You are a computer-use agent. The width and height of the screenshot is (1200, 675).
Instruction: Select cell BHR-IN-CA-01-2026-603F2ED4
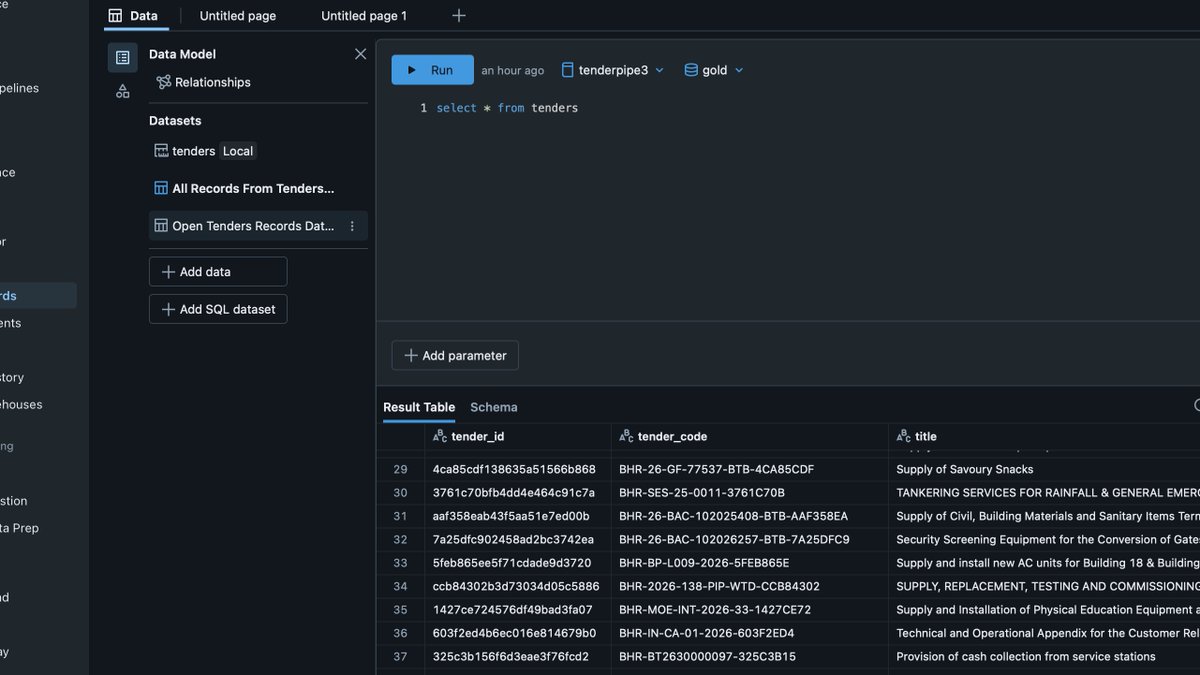click(x=749, y=633)
